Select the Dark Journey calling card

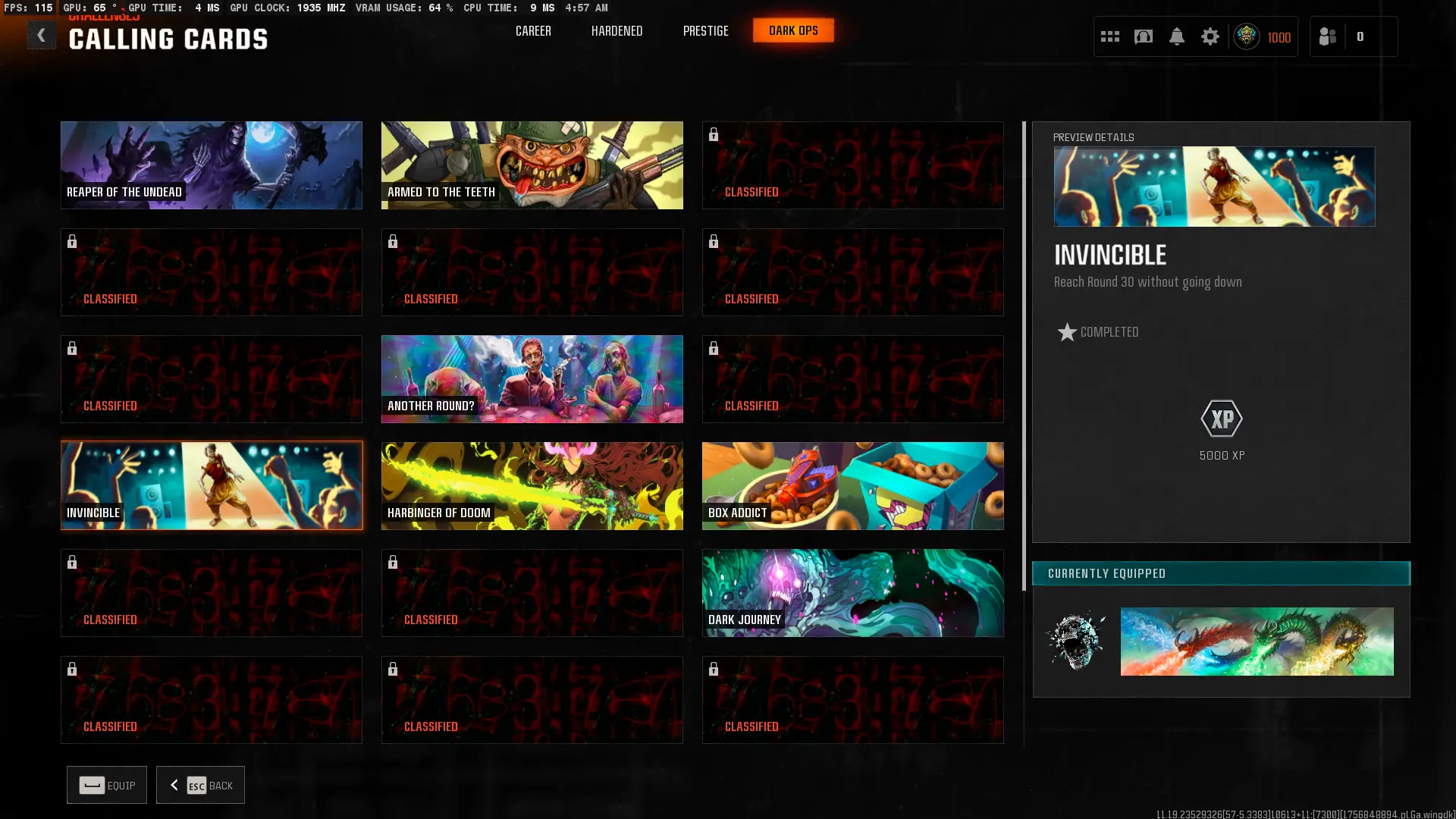coord(852,593)
